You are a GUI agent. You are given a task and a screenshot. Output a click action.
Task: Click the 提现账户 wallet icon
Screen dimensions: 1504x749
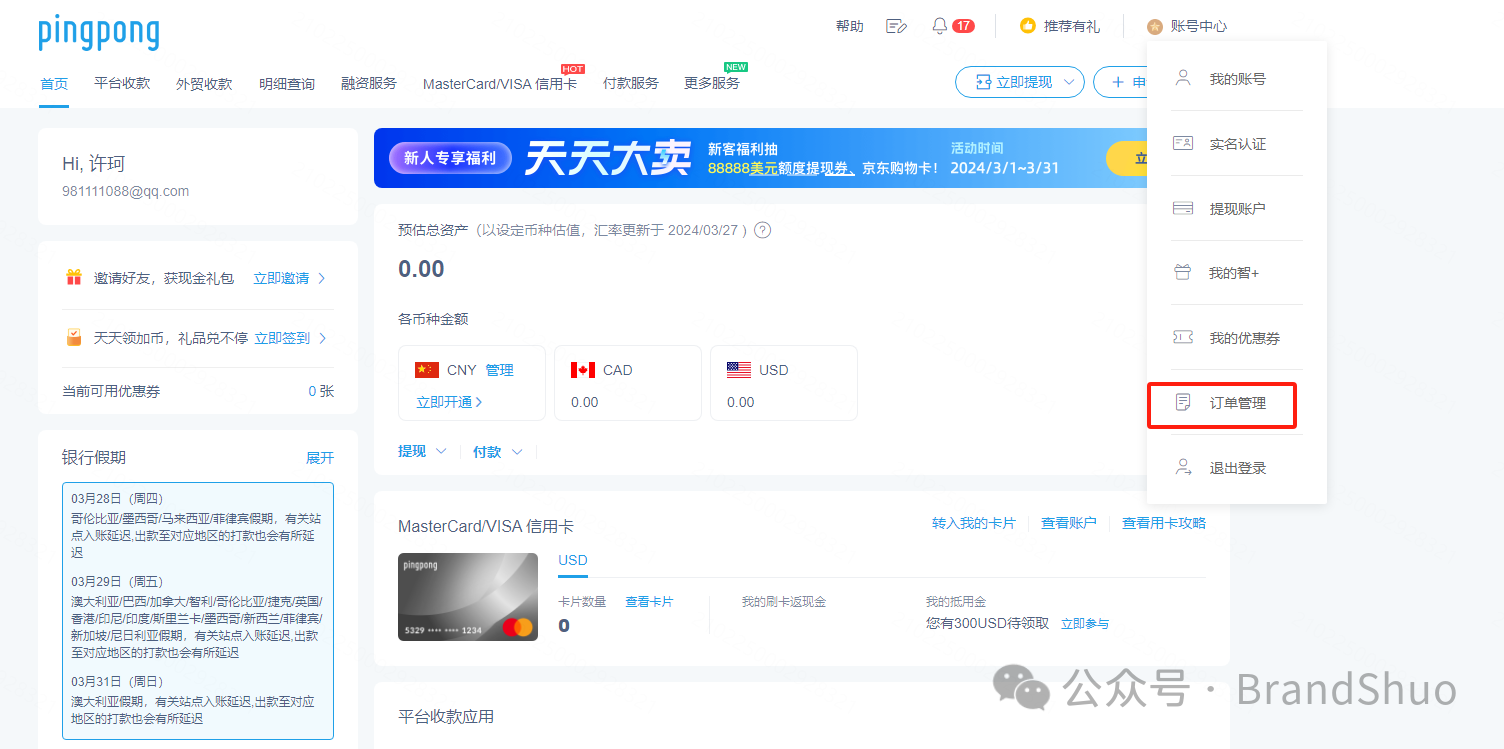1183,208
